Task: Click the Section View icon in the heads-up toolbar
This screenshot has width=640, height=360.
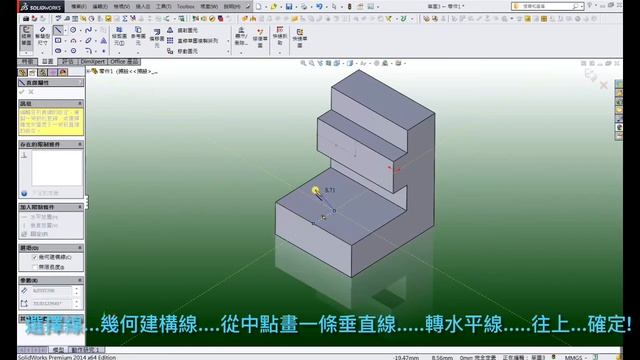Action: [x=329, y=63]
